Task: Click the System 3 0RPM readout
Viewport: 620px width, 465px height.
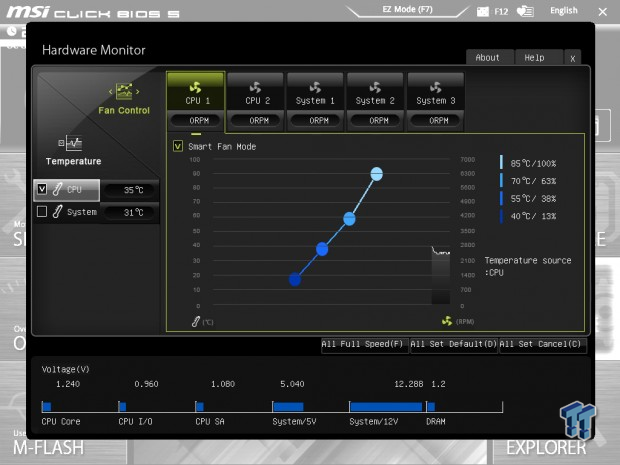Action: tap(436, 121)
